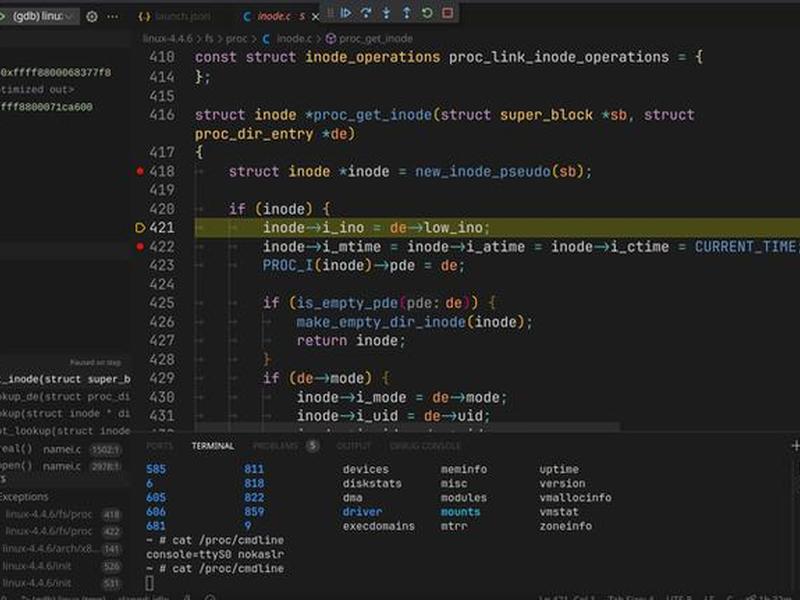The image size is (800, 600).
Task: Switch to the launch.json editor tab
Action: click(x=174, y=16)
